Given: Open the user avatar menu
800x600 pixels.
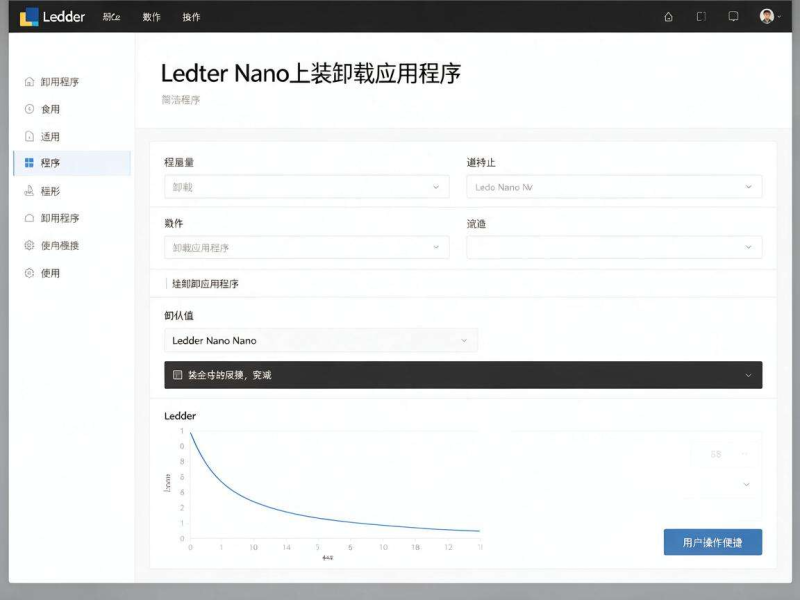Looking at the screenshot, I should (x=770, y=16).
